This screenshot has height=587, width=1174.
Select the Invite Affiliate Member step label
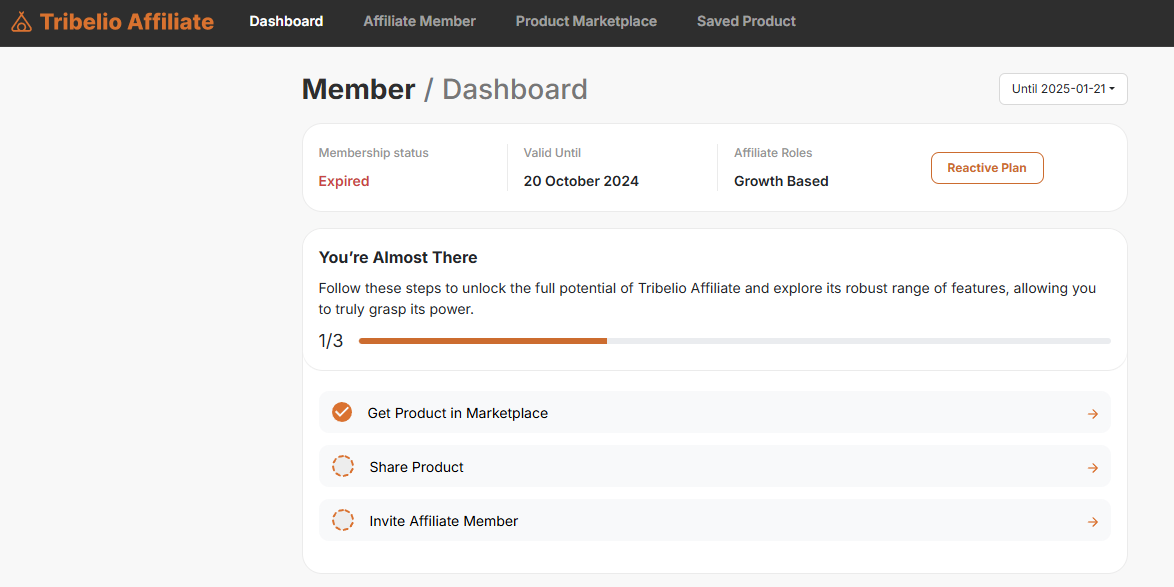tap(443, 521)
